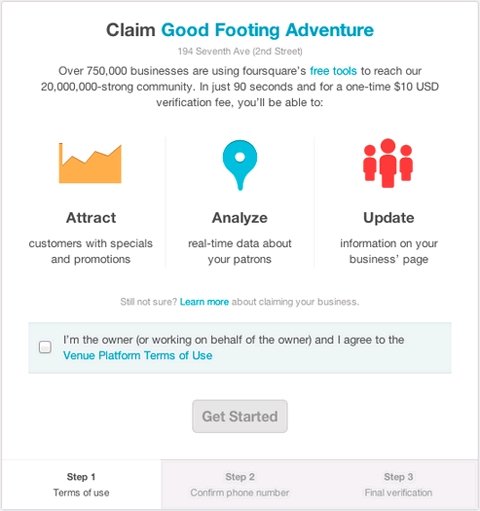The width and height of the screenshot is (480, 511).
Task: Click the orange Attract chart icon
Action: (x=90, y=163)
